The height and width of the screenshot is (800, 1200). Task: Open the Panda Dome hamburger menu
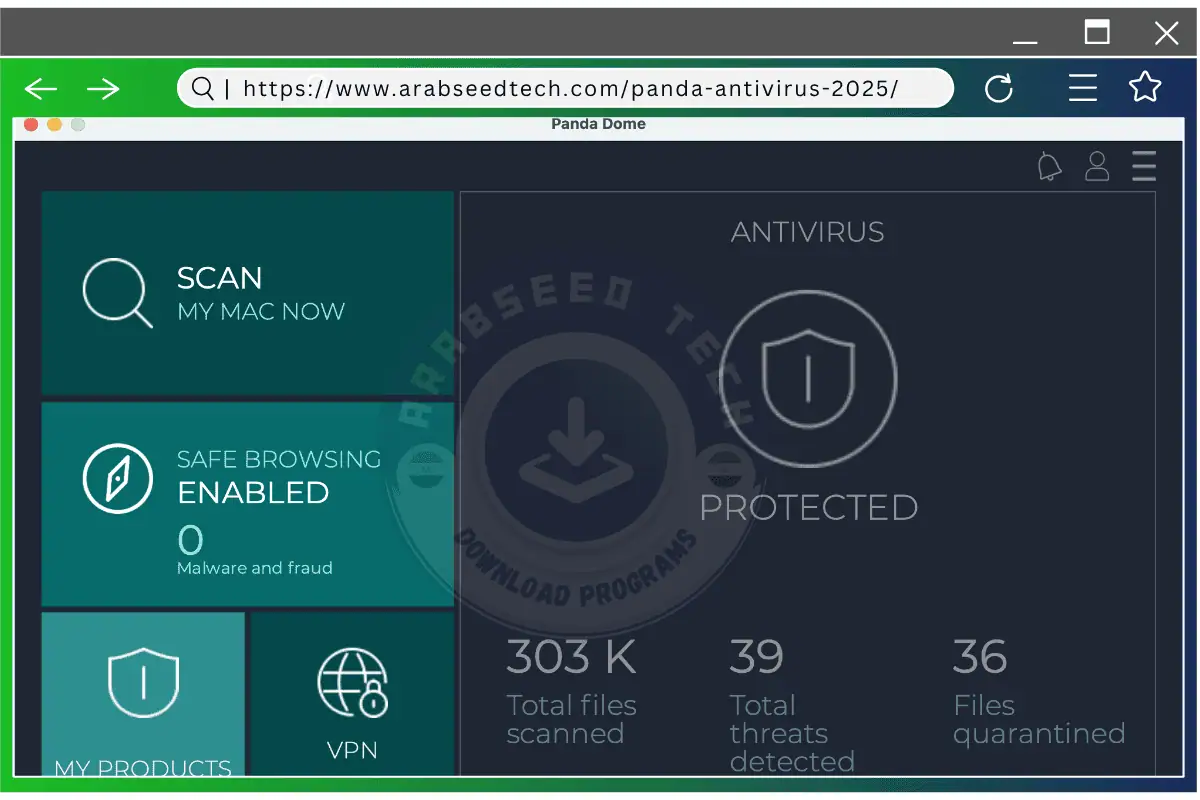tap(1144, 166)
